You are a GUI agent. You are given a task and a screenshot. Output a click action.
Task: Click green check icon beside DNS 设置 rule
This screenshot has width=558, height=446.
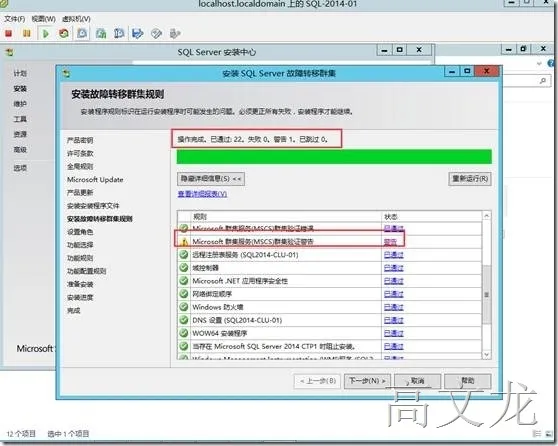(x=184, y=320)
